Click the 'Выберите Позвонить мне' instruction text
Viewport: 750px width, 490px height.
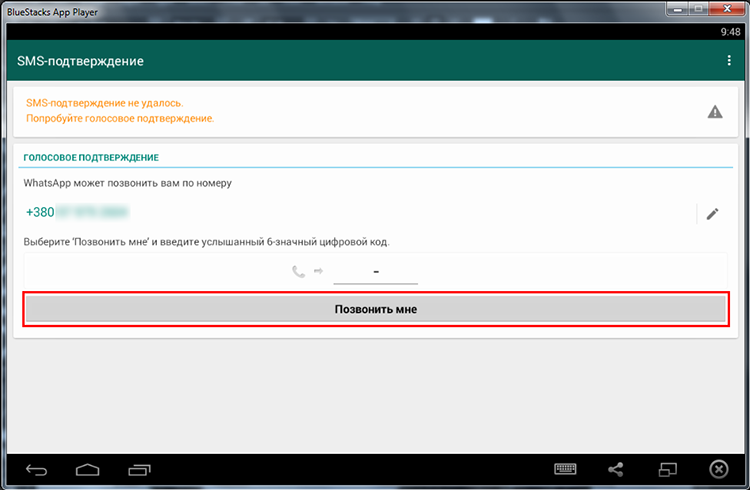207,242
